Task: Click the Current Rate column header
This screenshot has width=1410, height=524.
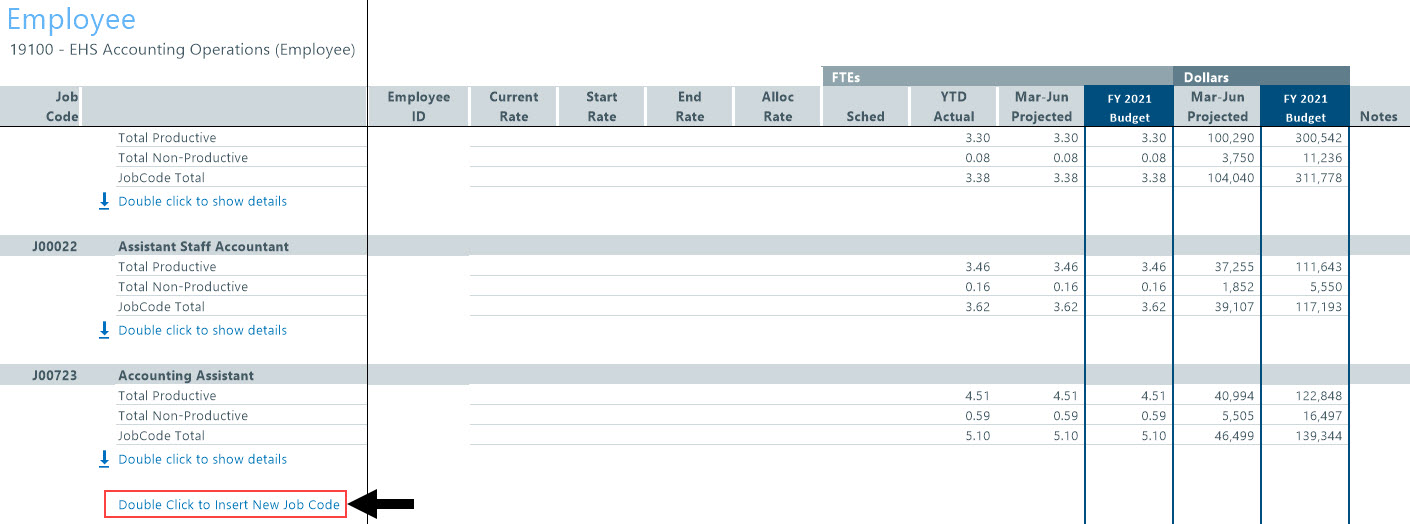Action: point(514,106)
